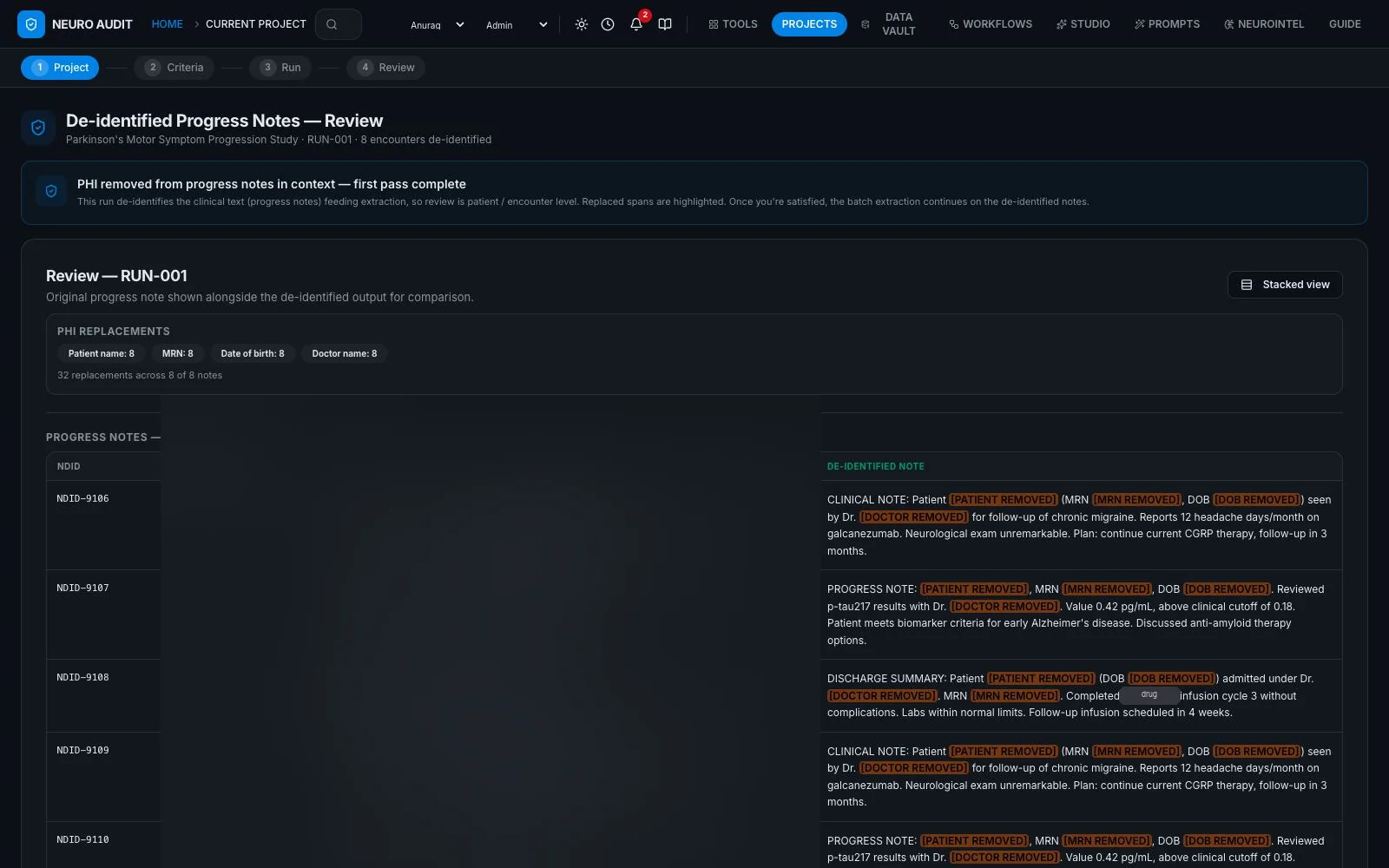Click the Neuro Audit shield logo
Image resolution: width=1389 pixels, height=868 pixels.
[31, 24]
